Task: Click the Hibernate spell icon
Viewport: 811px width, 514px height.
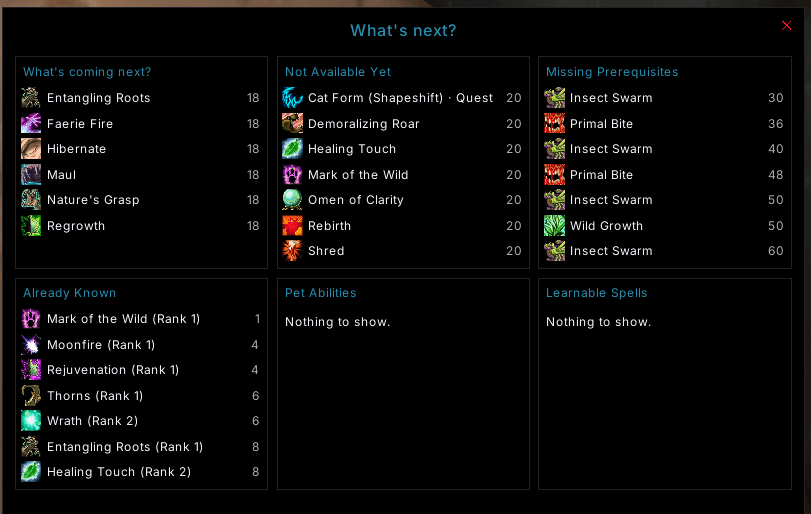Action: pos(31,149)
